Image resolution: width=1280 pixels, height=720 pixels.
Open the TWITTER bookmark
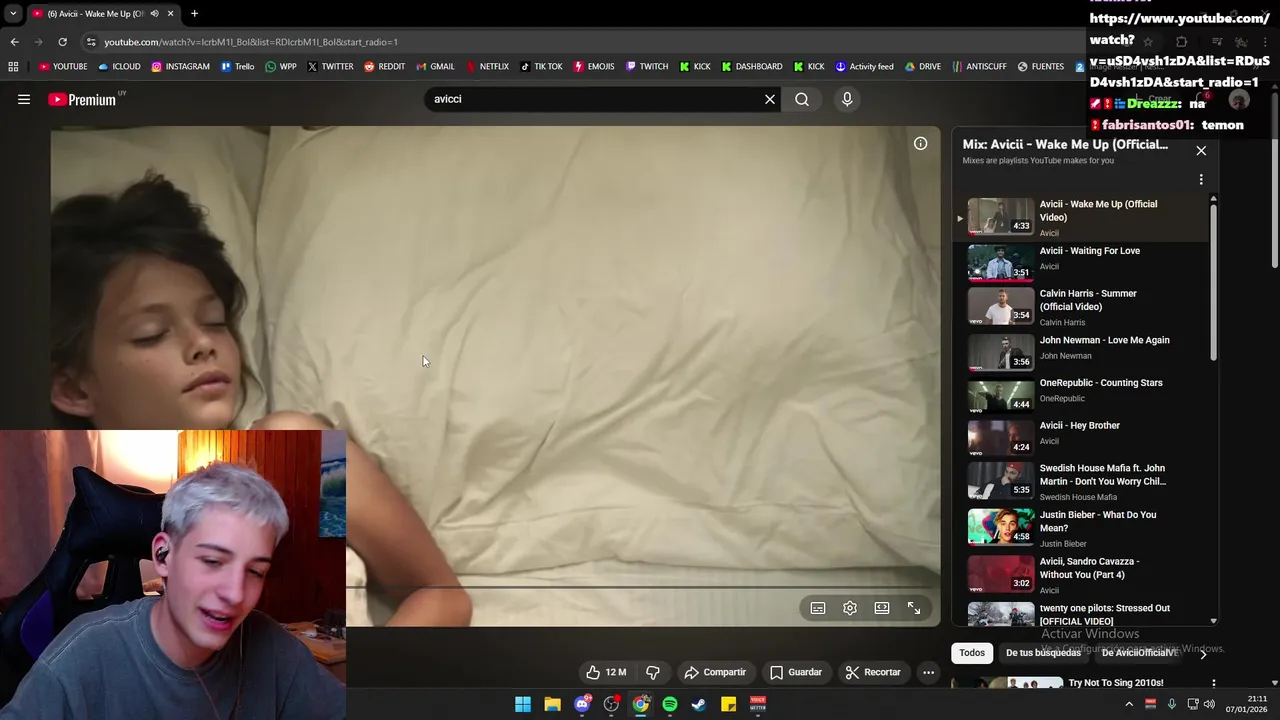[330, 67]
